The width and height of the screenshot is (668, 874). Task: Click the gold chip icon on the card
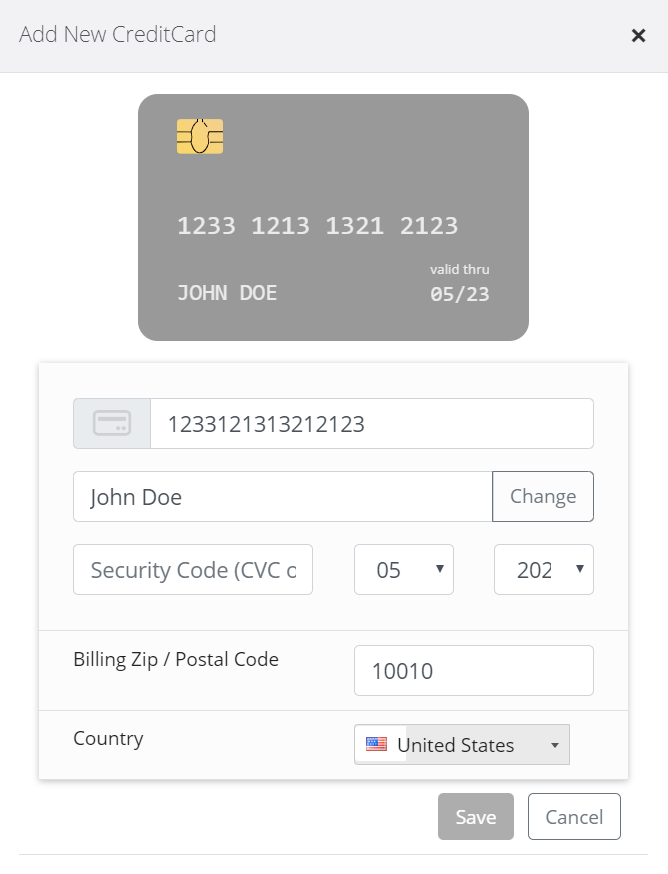click(x=200, y=136)
